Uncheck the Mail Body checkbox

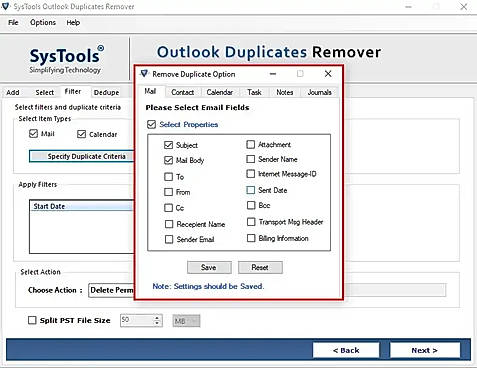168,160
